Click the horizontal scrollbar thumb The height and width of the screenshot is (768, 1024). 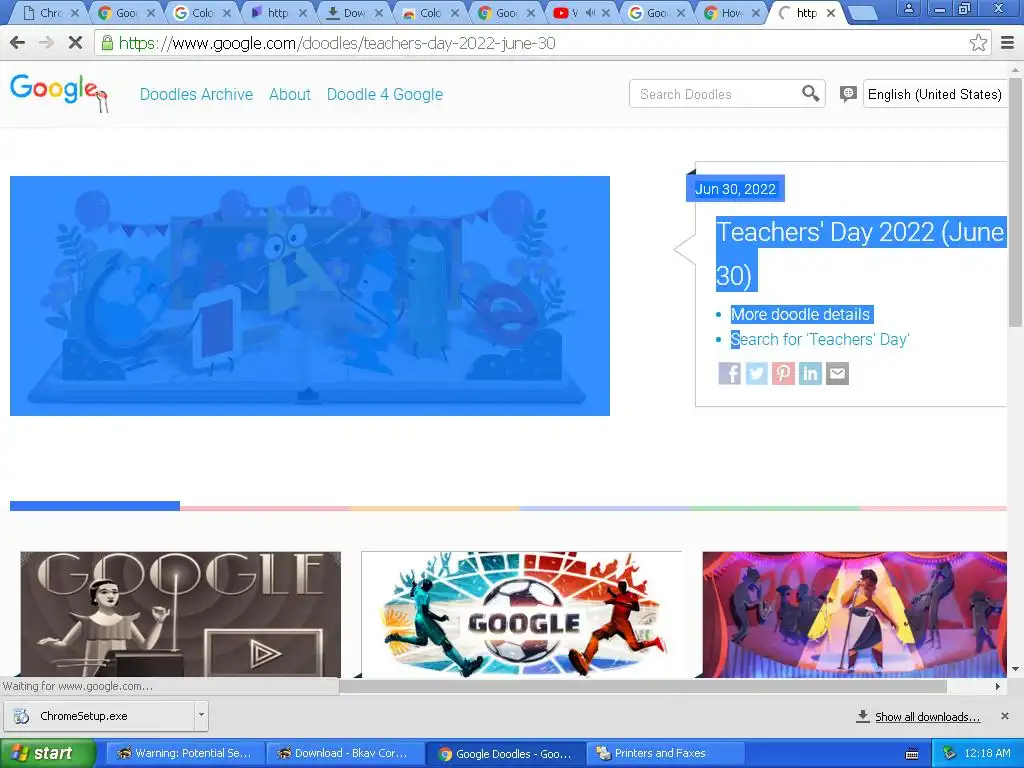coord(643,686)
